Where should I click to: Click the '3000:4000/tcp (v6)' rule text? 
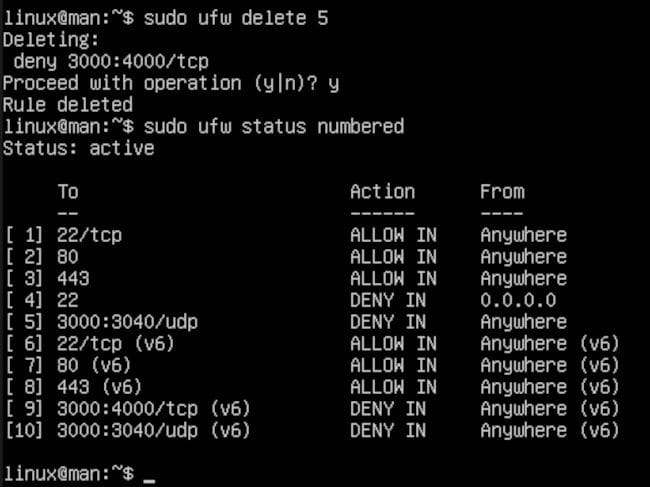click(154, 409)
